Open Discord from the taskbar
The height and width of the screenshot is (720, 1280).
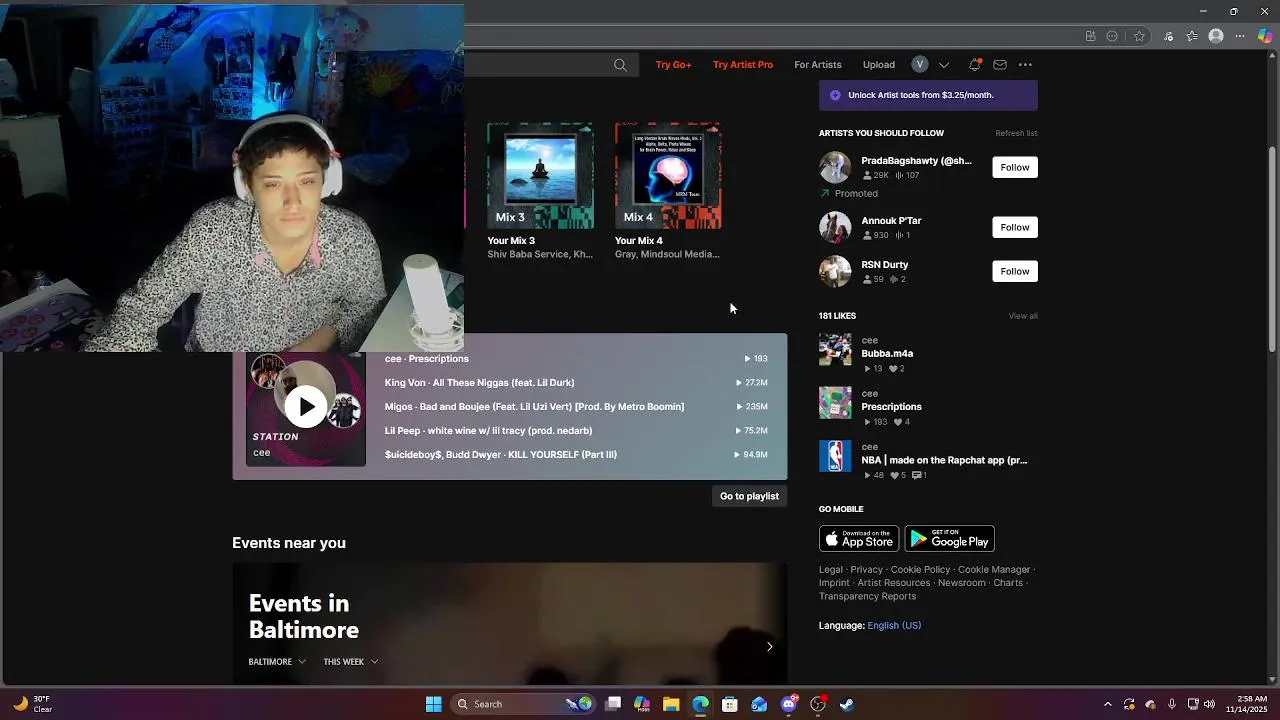(x=789, y=704)
